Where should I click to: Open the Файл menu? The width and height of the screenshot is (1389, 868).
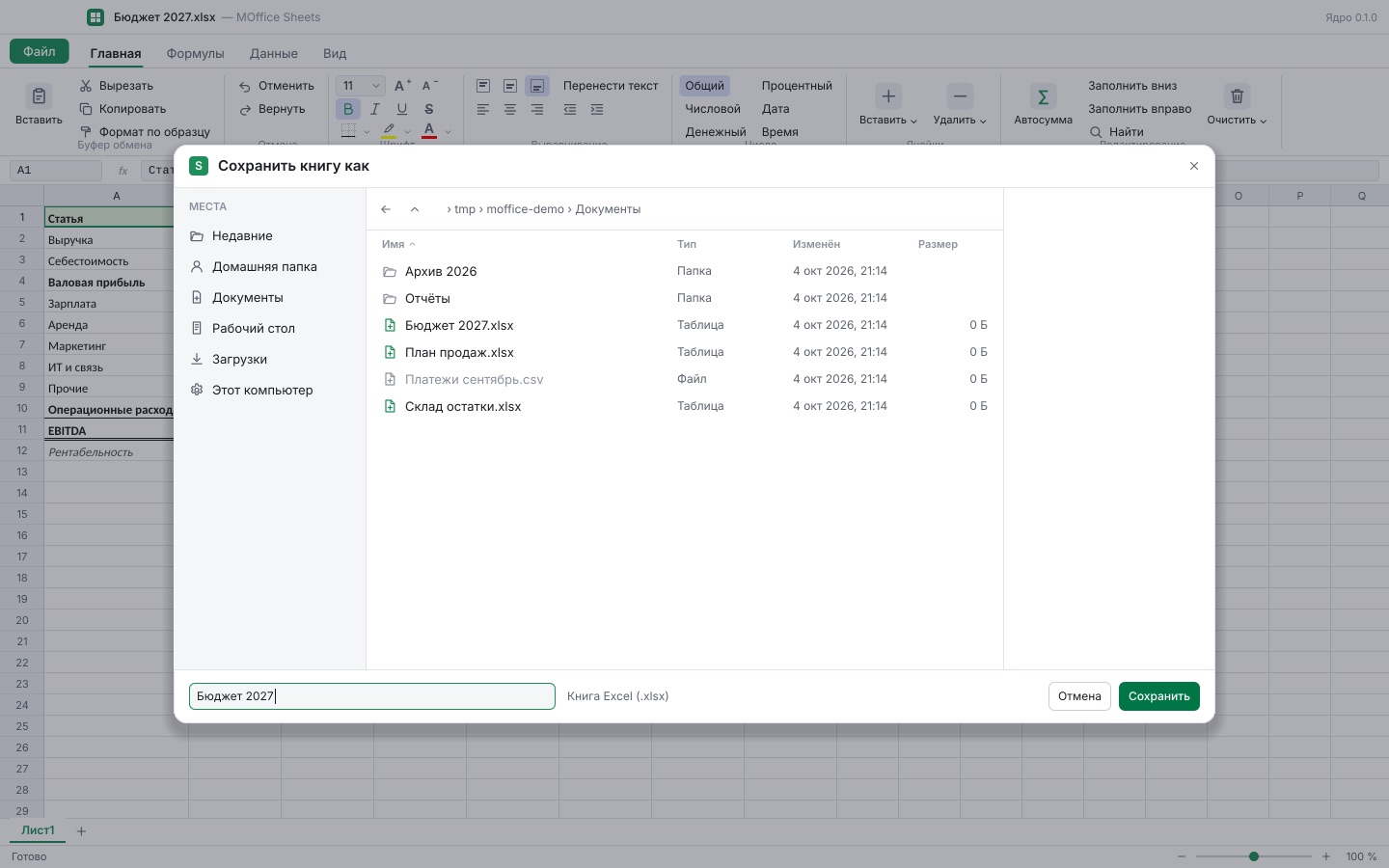[40, 51]
